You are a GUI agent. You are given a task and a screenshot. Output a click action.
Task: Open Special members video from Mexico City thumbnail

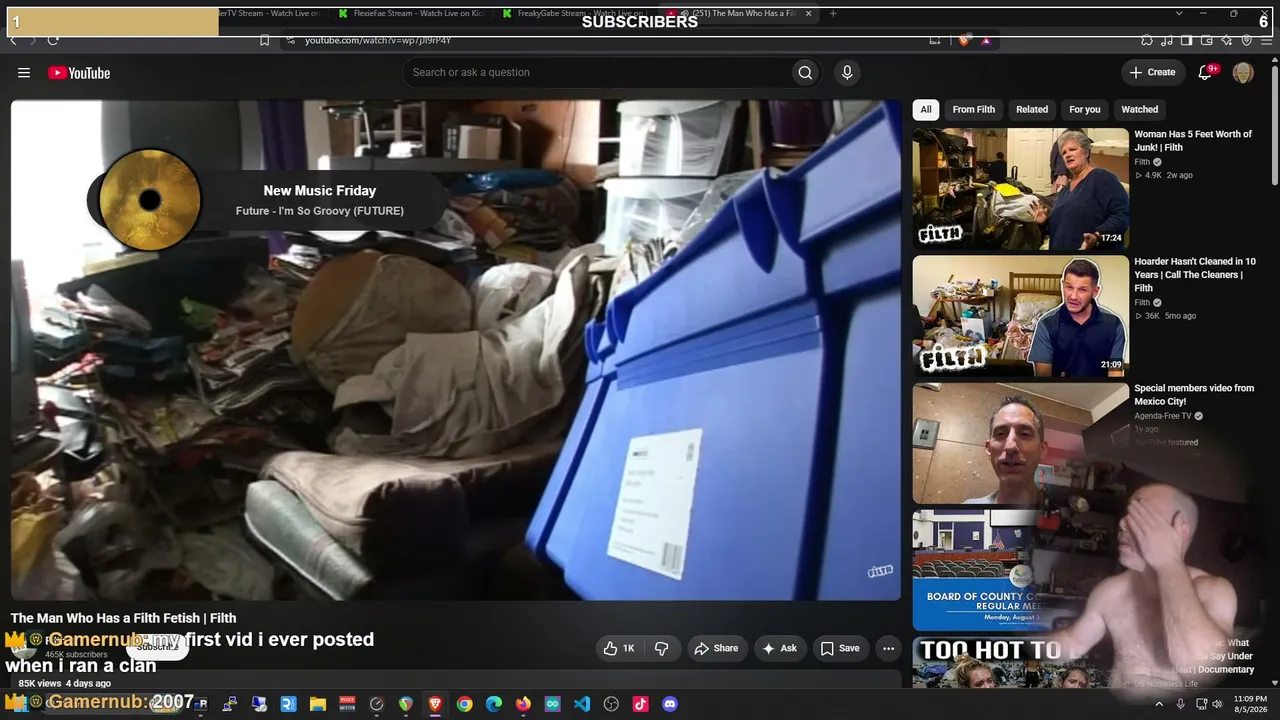(x=1020, y=443)
